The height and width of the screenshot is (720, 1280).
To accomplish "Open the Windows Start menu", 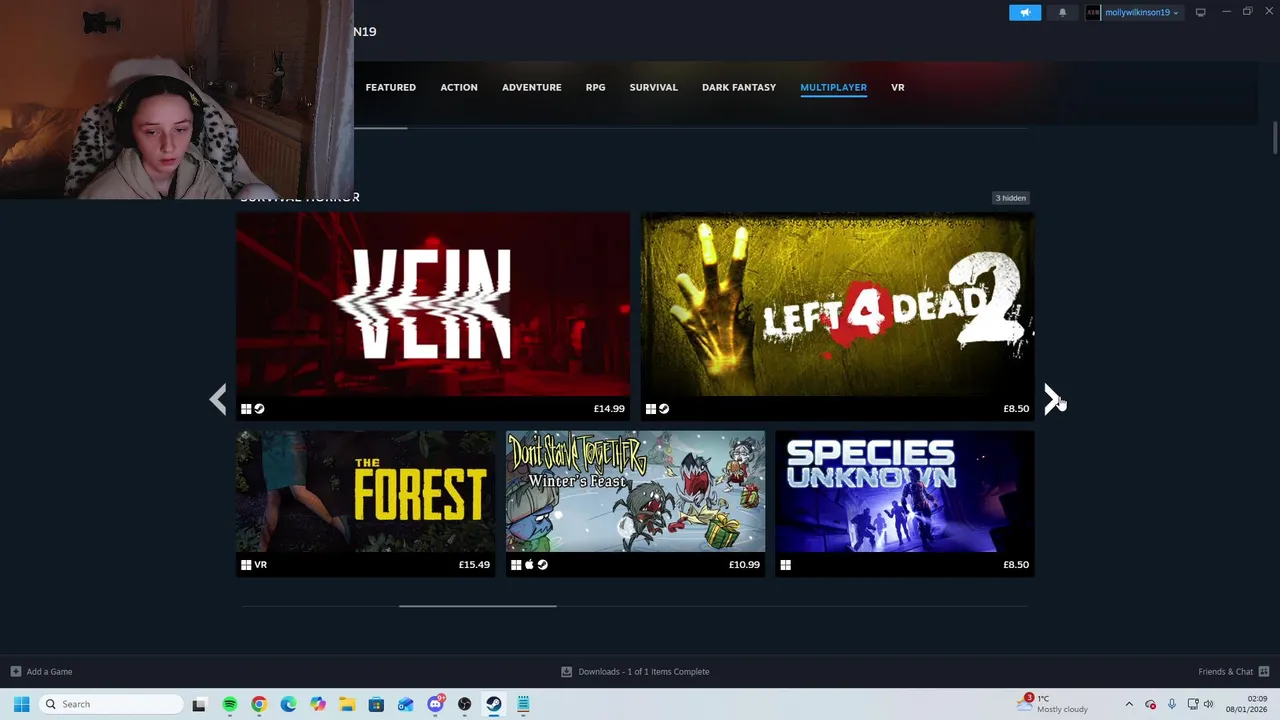I will pos(21,704).
